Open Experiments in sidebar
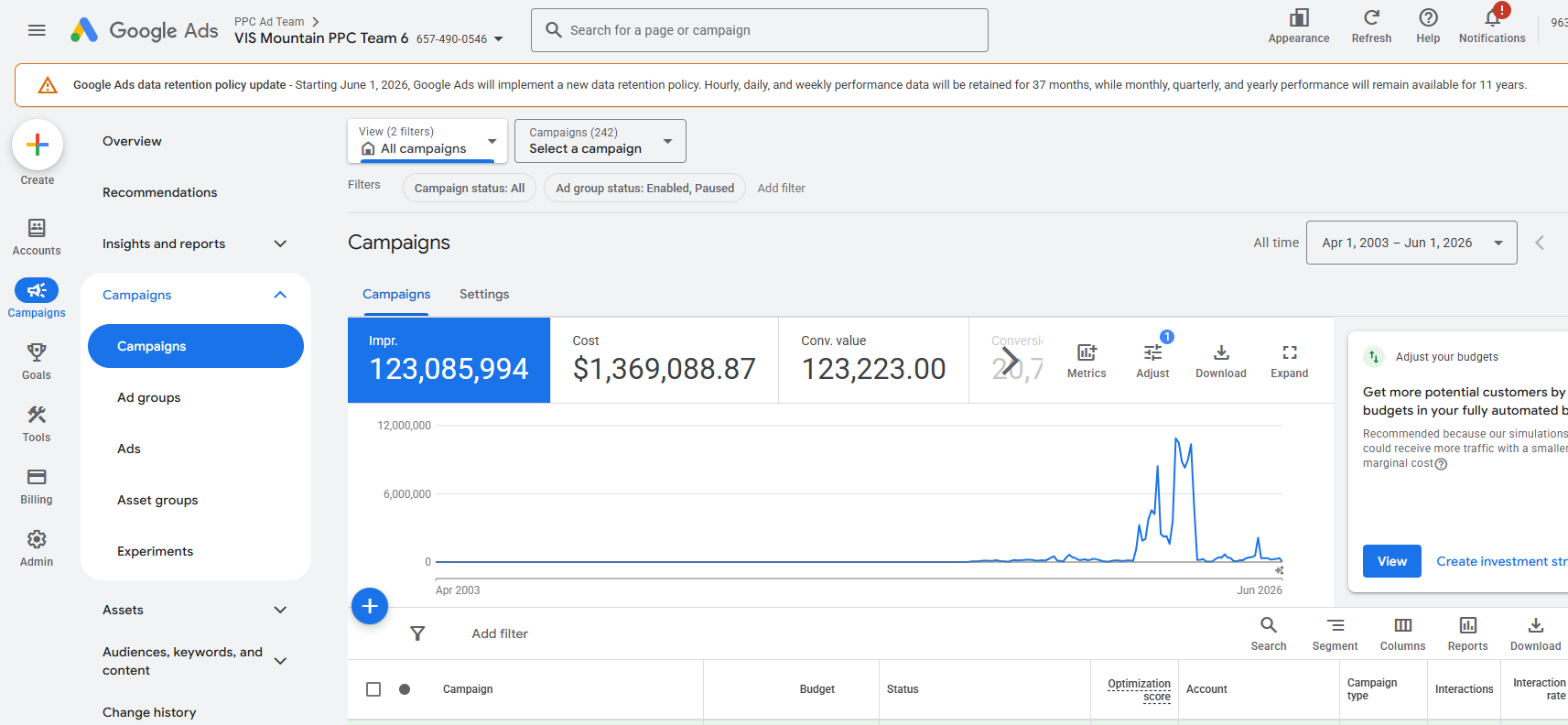 coord(155,551)
